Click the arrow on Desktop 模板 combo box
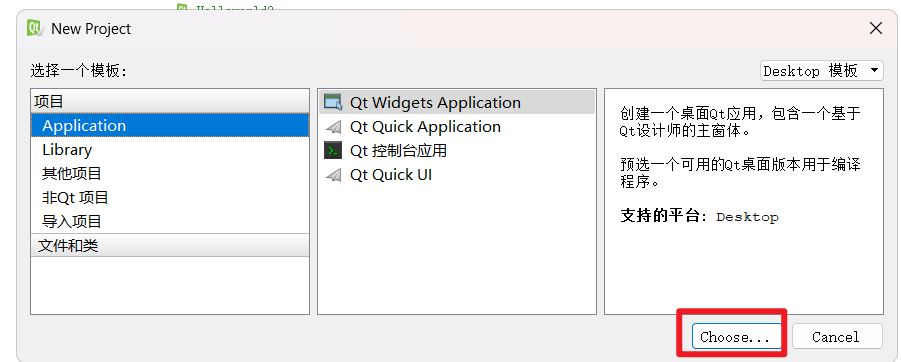The width and height of the screenshot is (901, 362). tap(874, 71)
